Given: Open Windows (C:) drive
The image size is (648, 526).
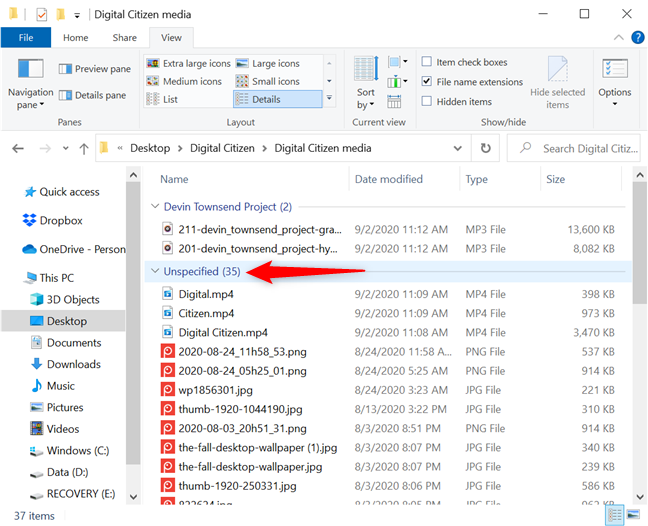Looking at the screenshot, I should coord(69,450).
